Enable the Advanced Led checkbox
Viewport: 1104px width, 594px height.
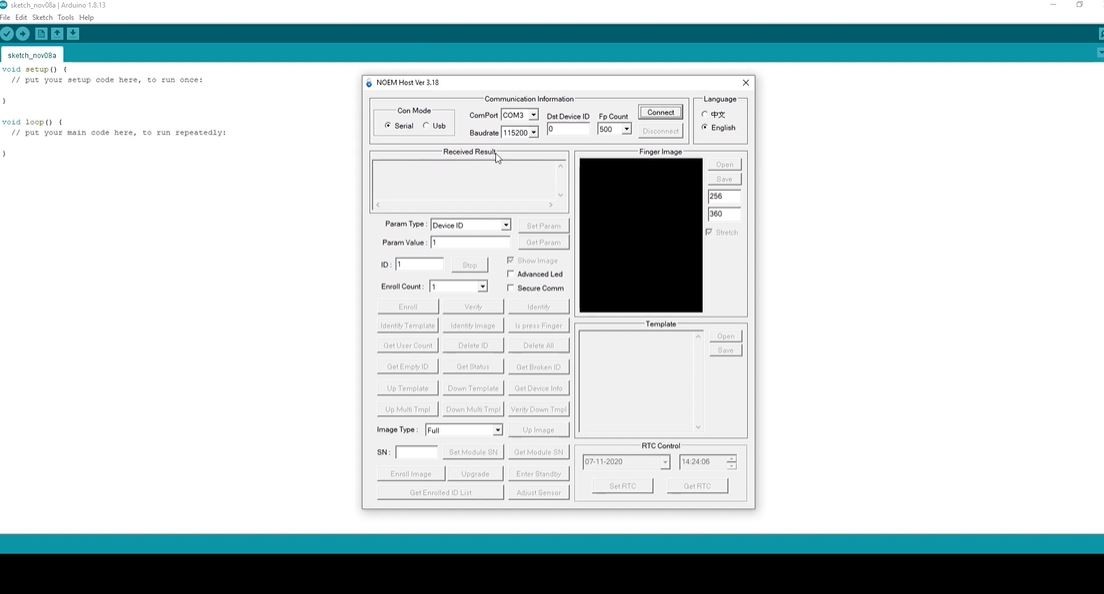511,274
